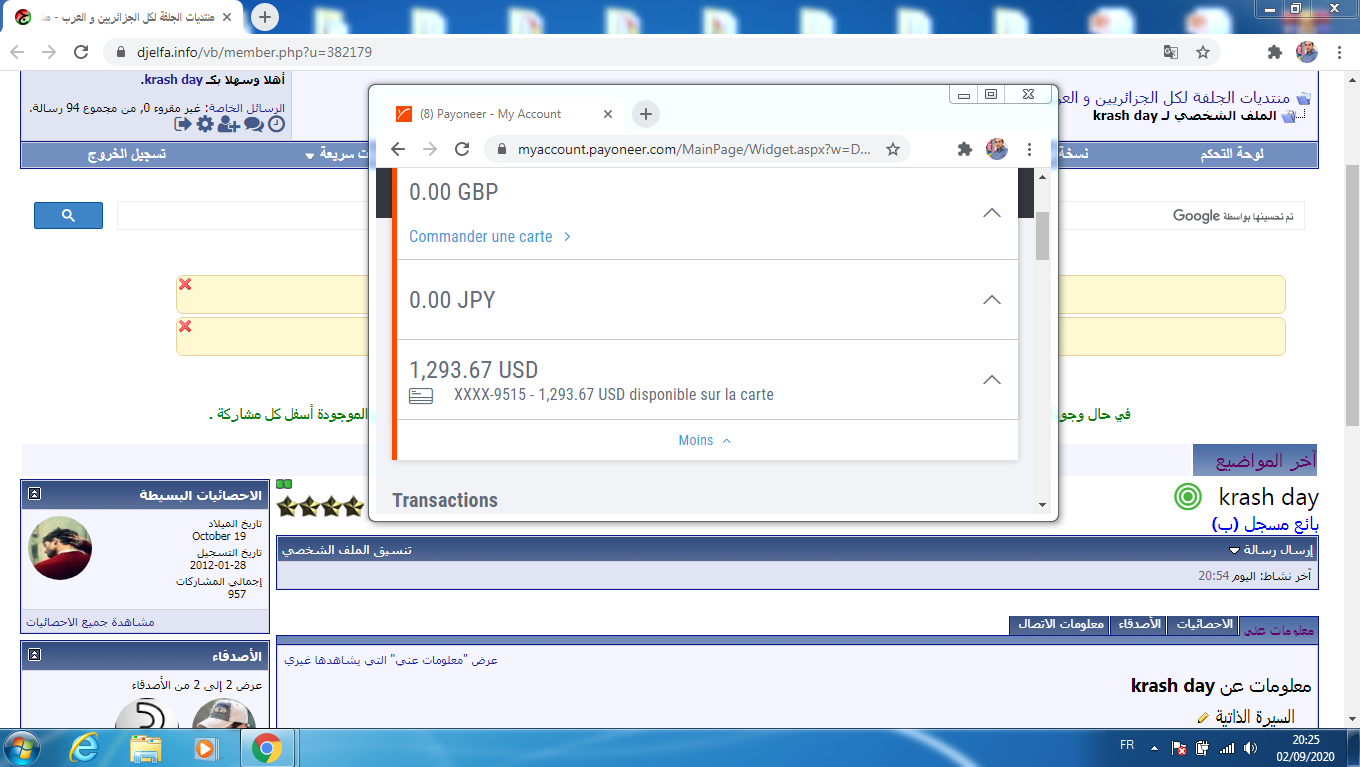Click the djelfa.info address bar URL

(254, 52)
